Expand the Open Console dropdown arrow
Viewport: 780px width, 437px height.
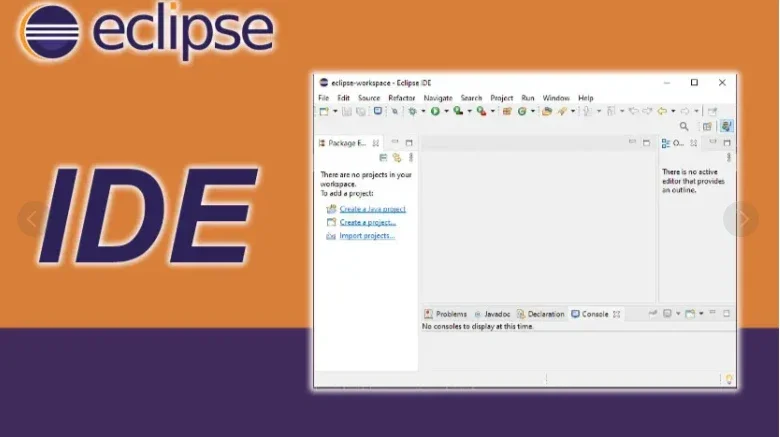click(x=701, y=314)
